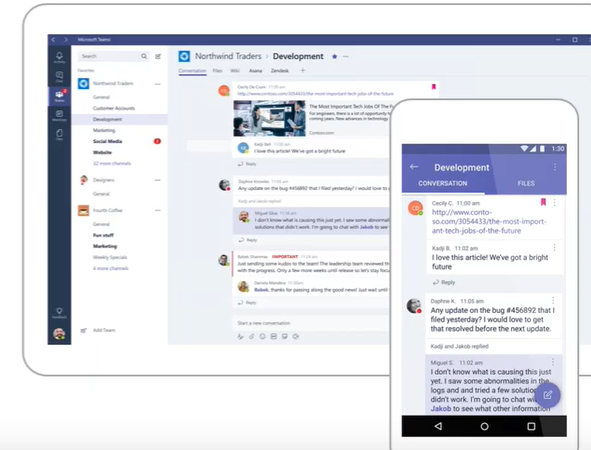Click the compose new chat icon beside search
The image size is (591, 450).
[x=158, y=57]
